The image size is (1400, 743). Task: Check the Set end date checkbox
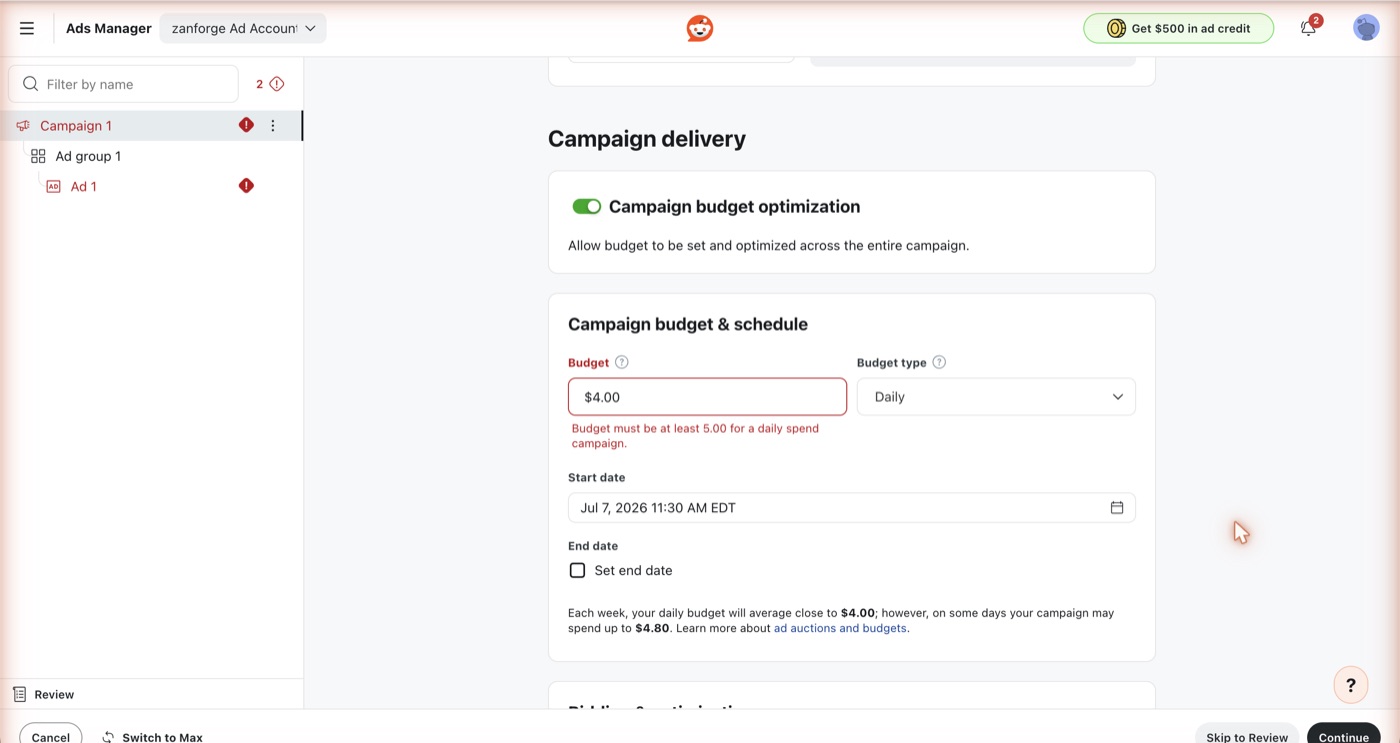(x=577, y=570)
